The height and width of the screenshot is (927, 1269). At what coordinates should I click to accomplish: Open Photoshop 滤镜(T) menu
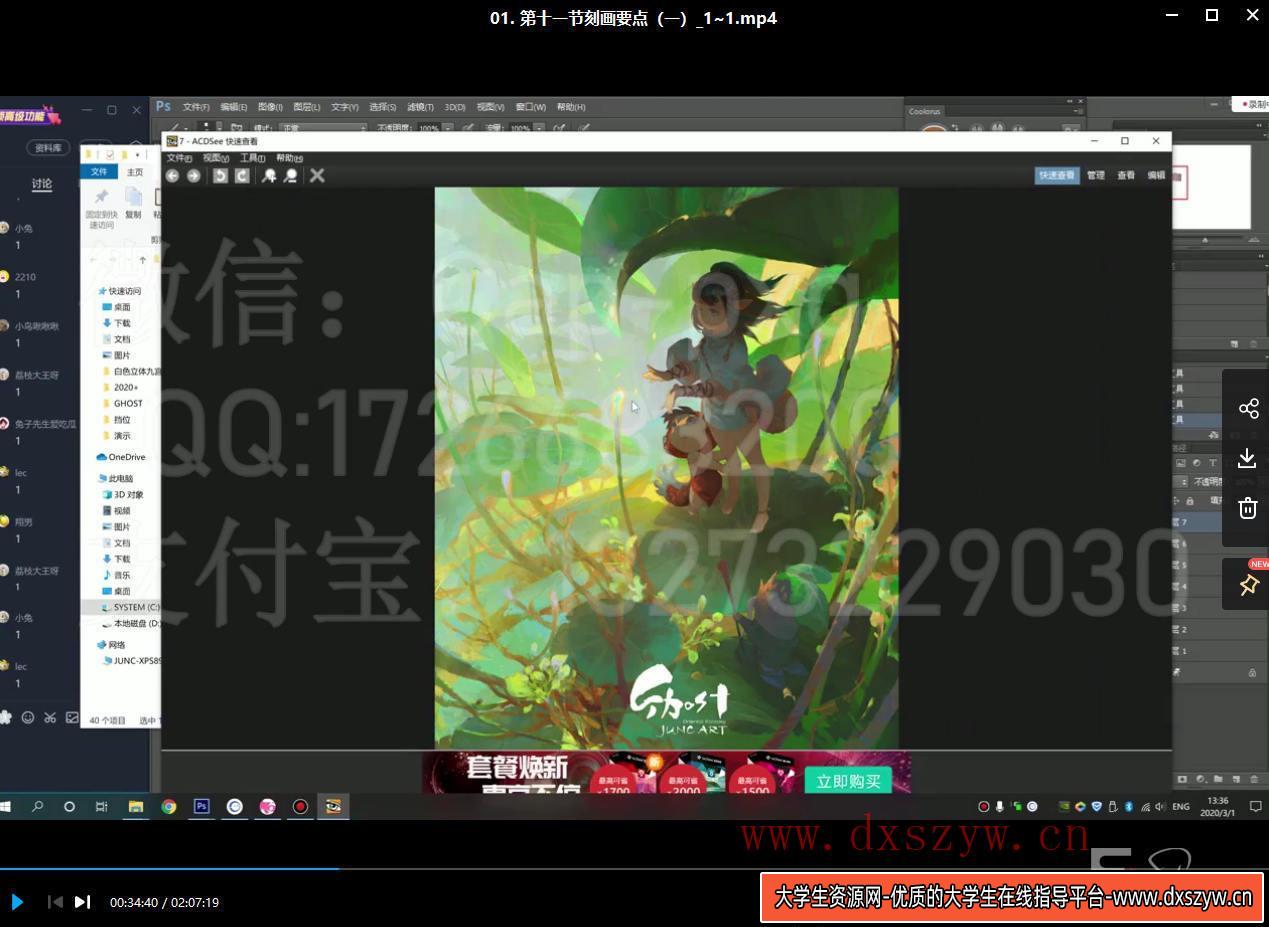click(420, 107)
